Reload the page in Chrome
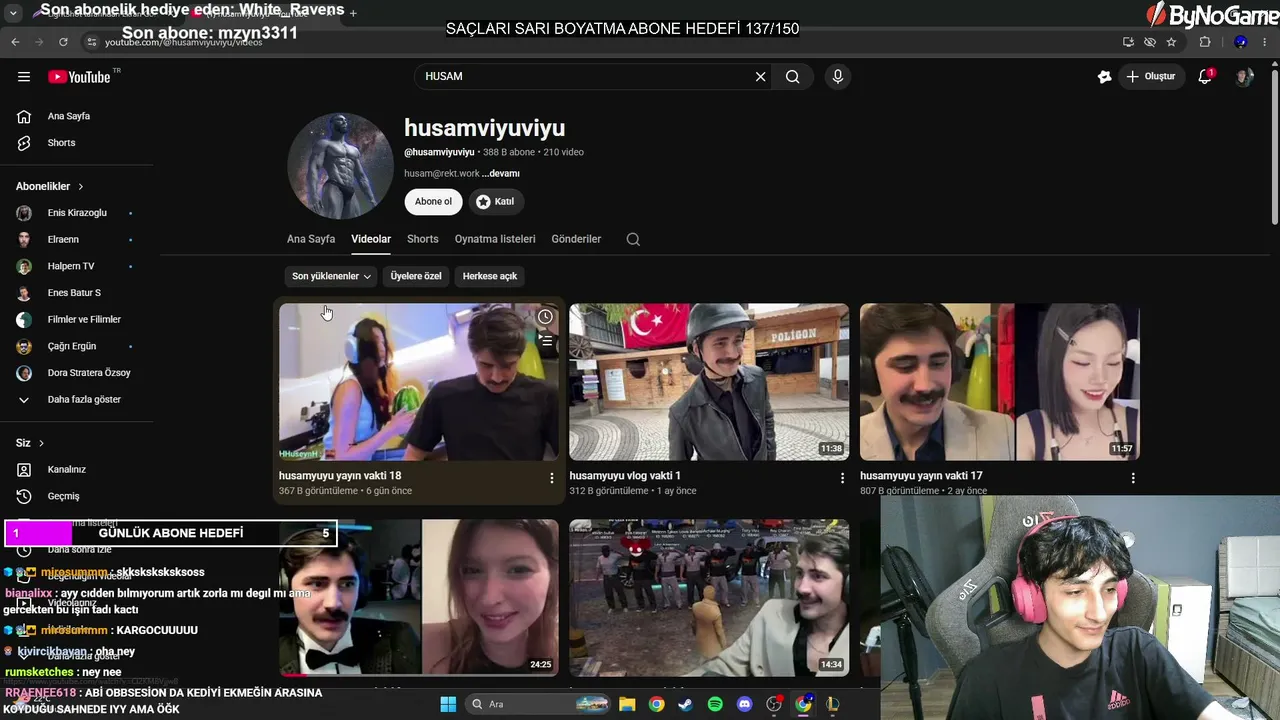 (x=63, y=42)
